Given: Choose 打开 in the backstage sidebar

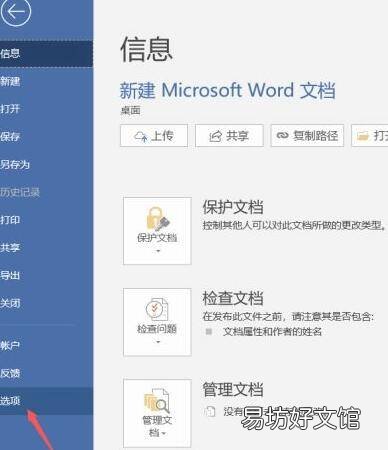Looking at the screenshot, I should pos(46,109).
